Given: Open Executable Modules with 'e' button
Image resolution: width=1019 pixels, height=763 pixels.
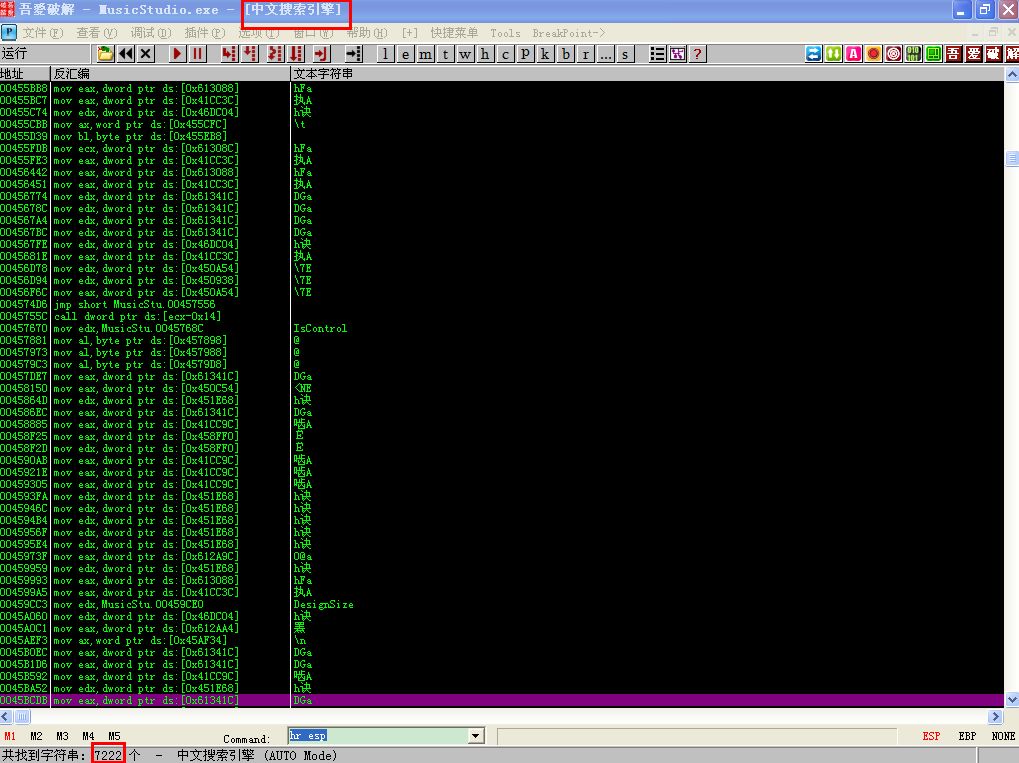Looking at the screenshot, I should click(x=406, y=54).
